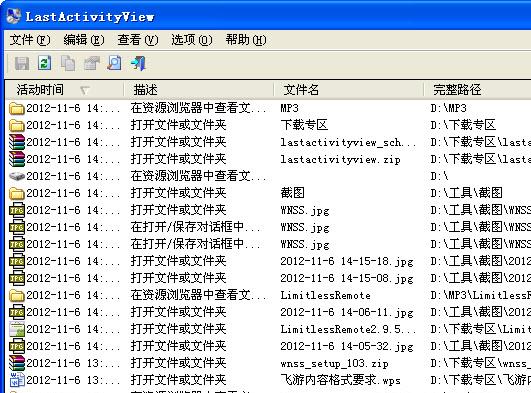Click the path D:\工具\截图 in the 截图 row
531x393 pixels.
(x=467, y=193)
